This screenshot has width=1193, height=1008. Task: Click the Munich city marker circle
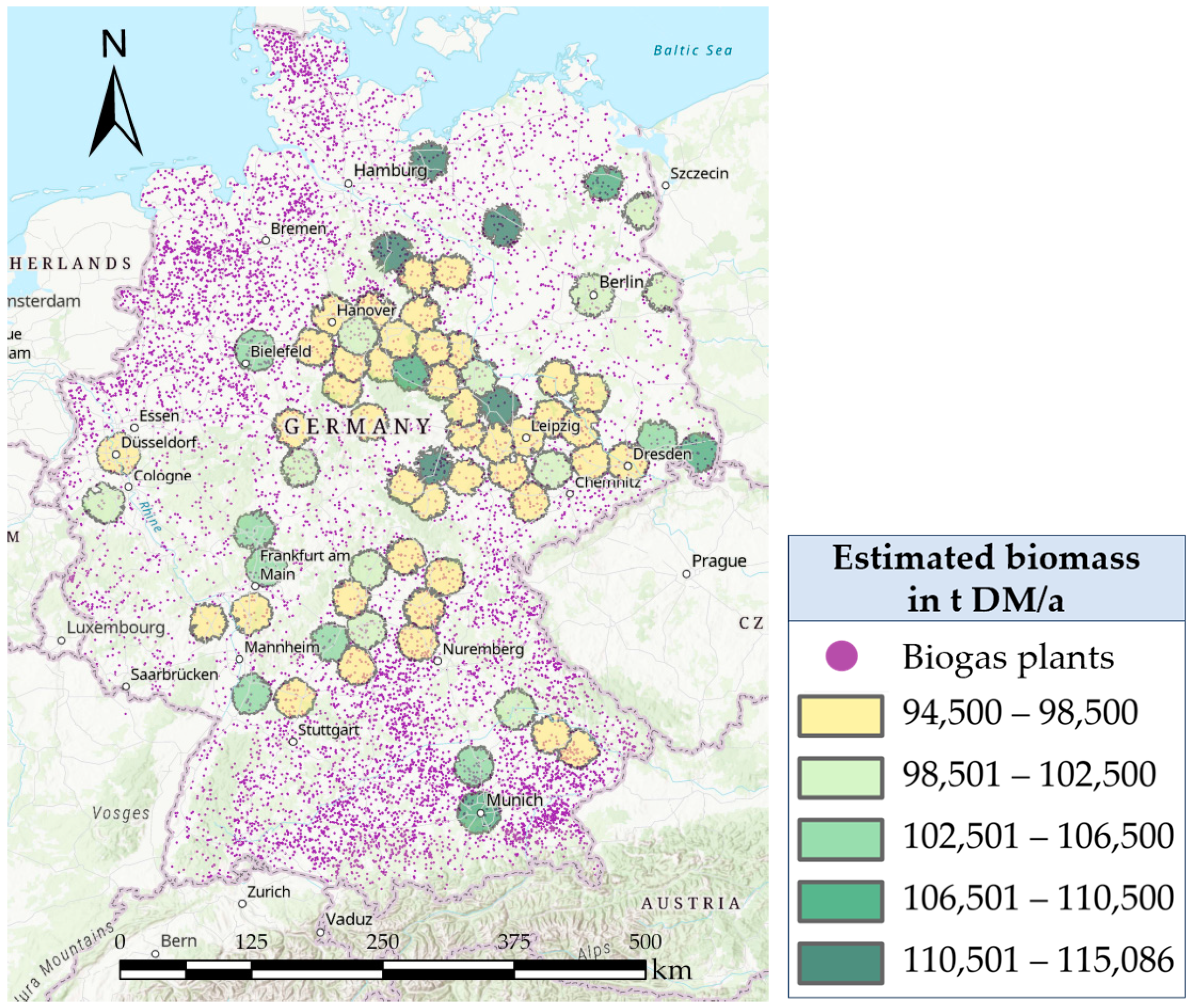click(480, 812)
